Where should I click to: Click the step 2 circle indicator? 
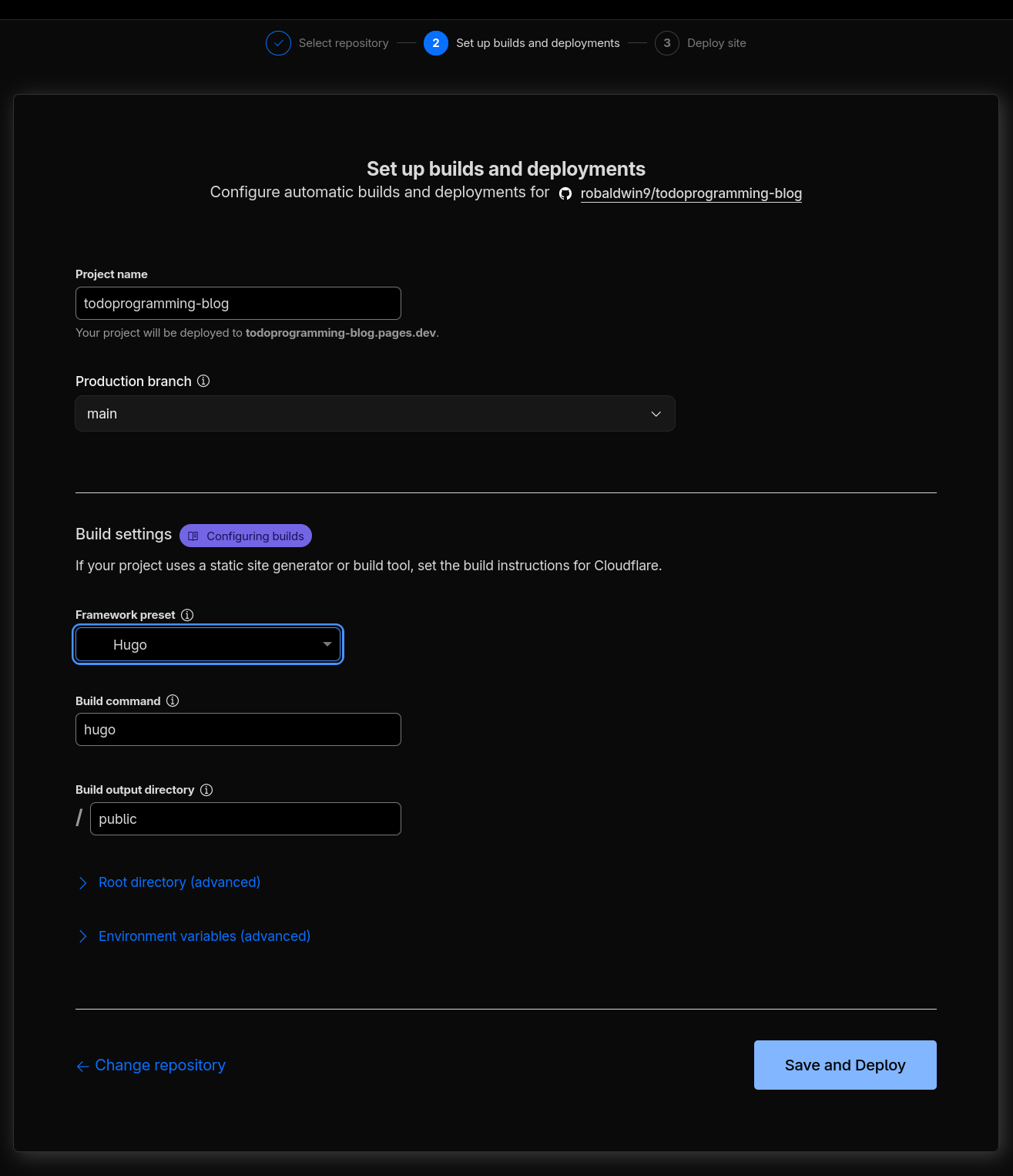(x=436, y=43)
